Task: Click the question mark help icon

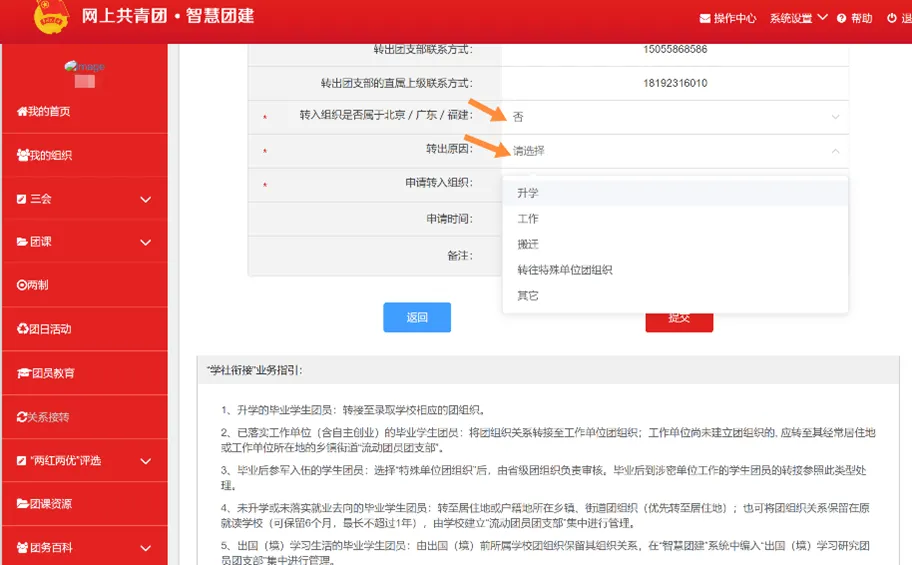Action: (841, 18)
